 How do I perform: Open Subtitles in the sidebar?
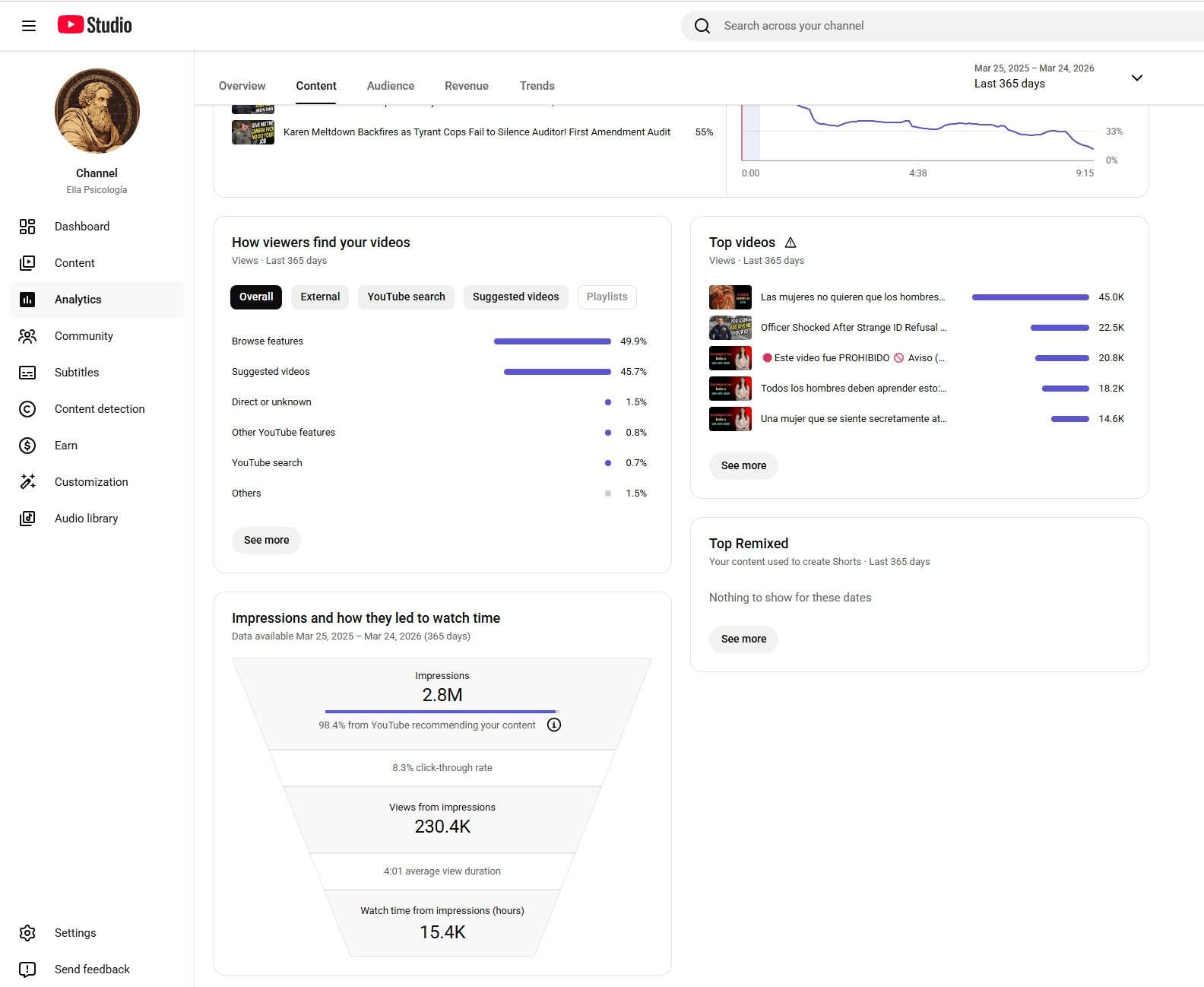point(76,373)
